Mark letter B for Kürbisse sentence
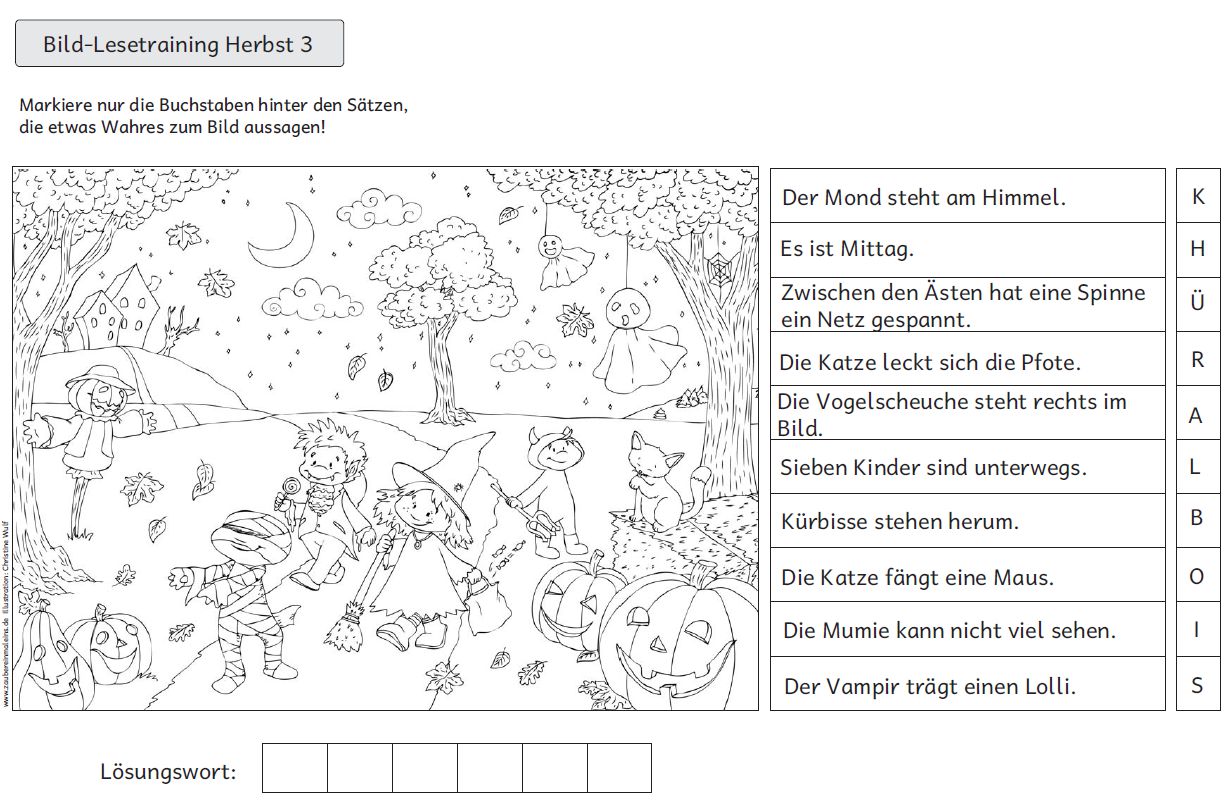 click(x=1197, y=520)
